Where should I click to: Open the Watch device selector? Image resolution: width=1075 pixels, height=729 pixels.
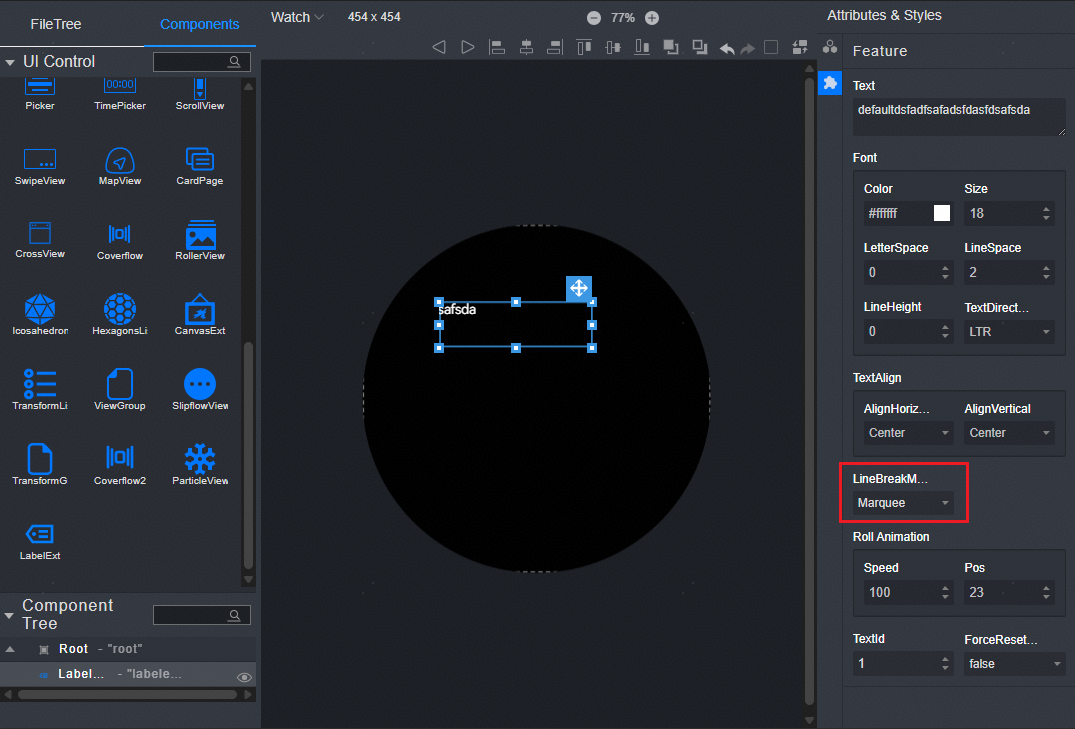tap(297, 17)
